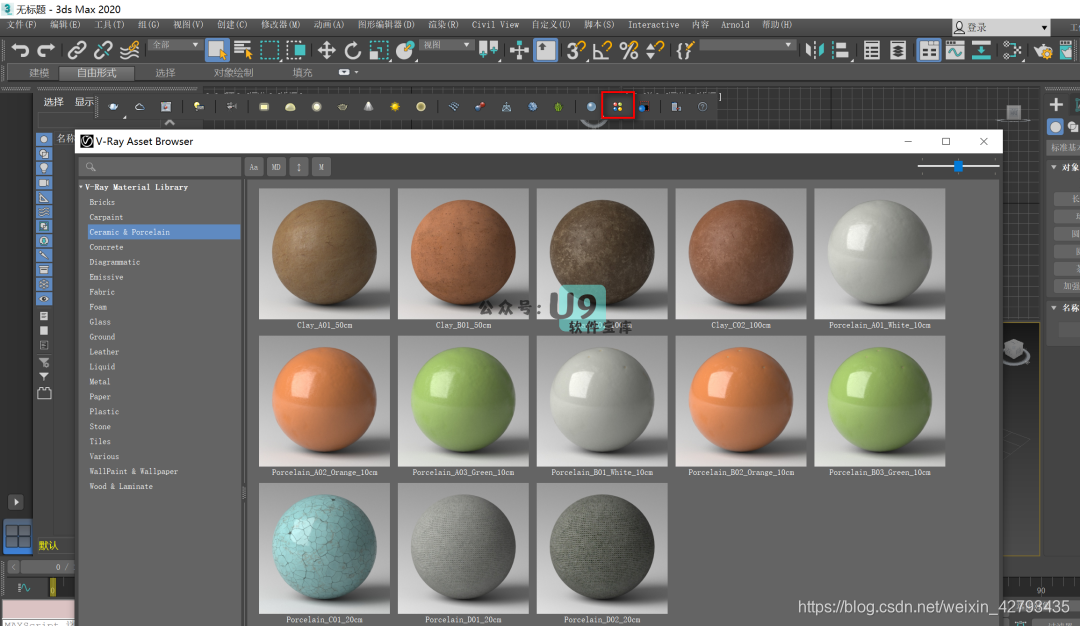Switch to the 建模 ribbon tab
The image size is (1080, 626).
click(39, 73)
